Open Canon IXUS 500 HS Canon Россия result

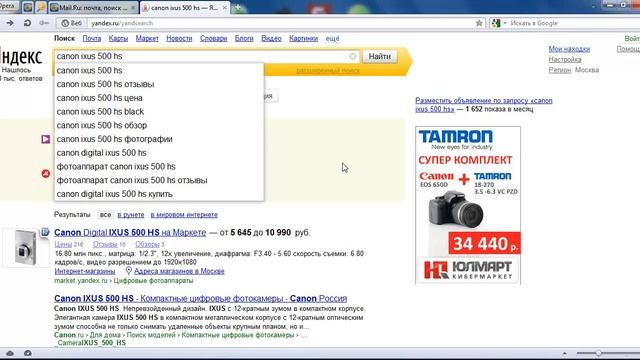pyautogui.click(x=200, y=298)
